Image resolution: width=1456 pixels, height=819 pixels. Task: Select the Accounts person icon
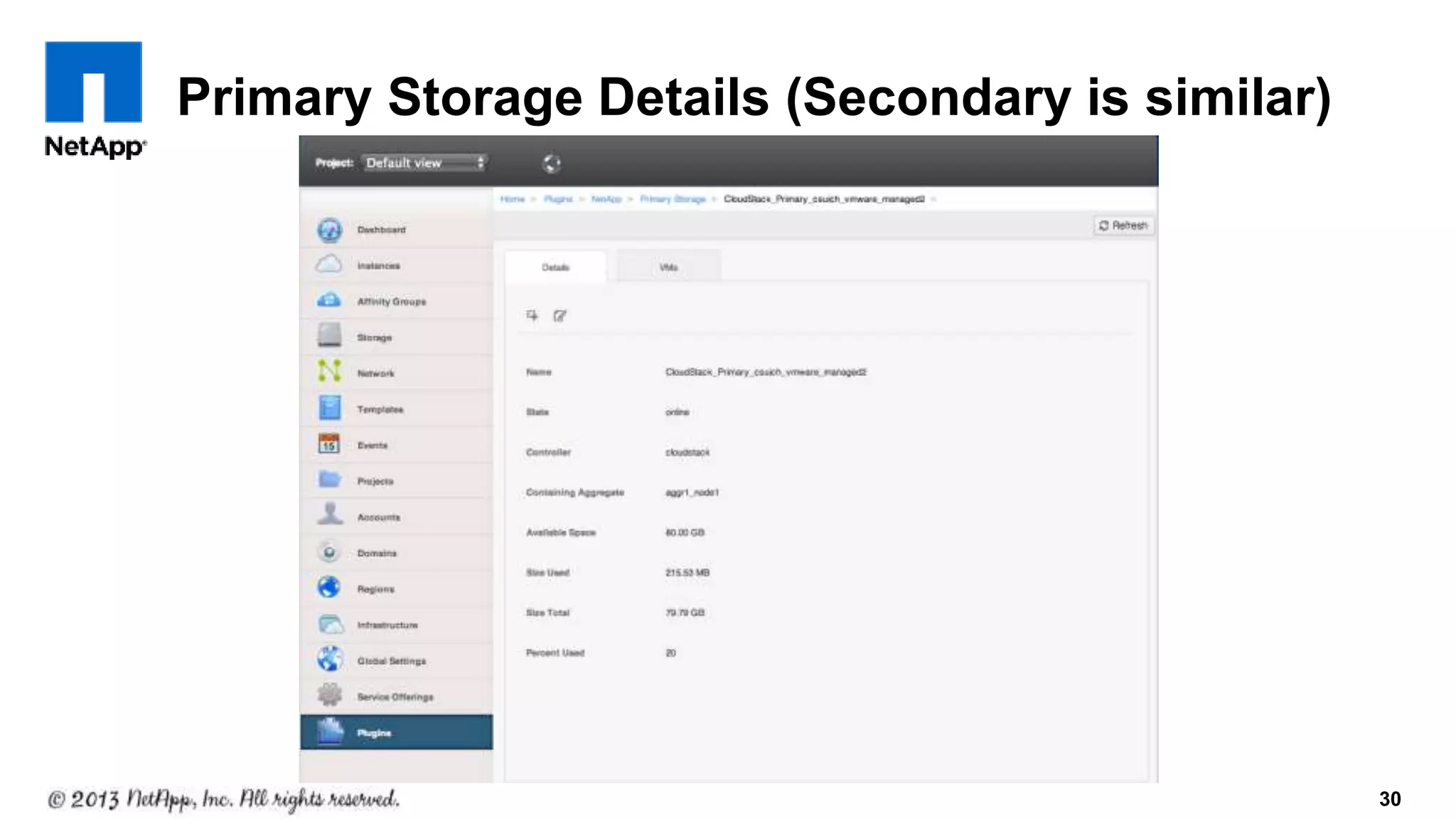point(329,514)
